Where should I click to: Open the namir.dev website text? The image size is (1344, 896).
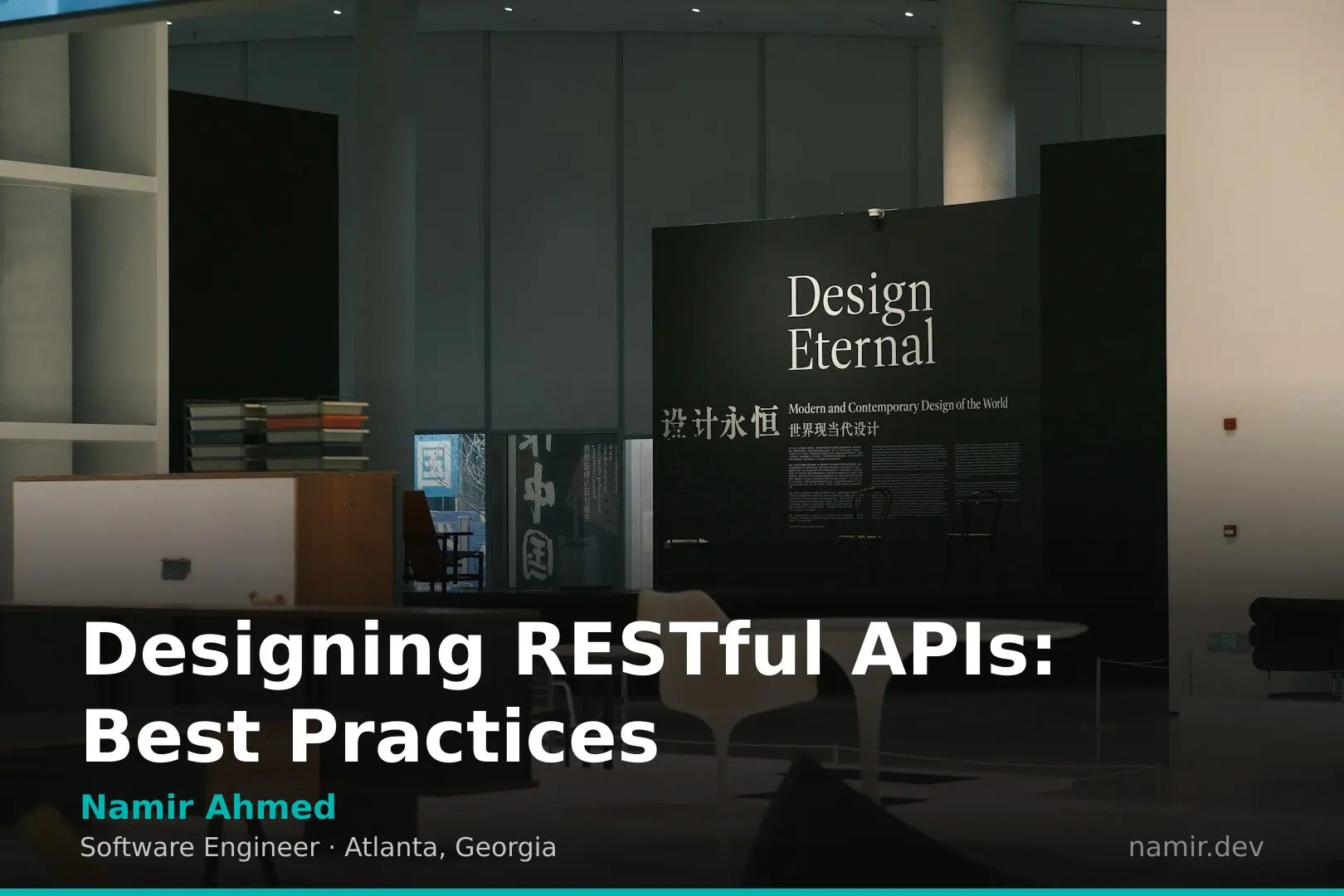point(1195,847)
